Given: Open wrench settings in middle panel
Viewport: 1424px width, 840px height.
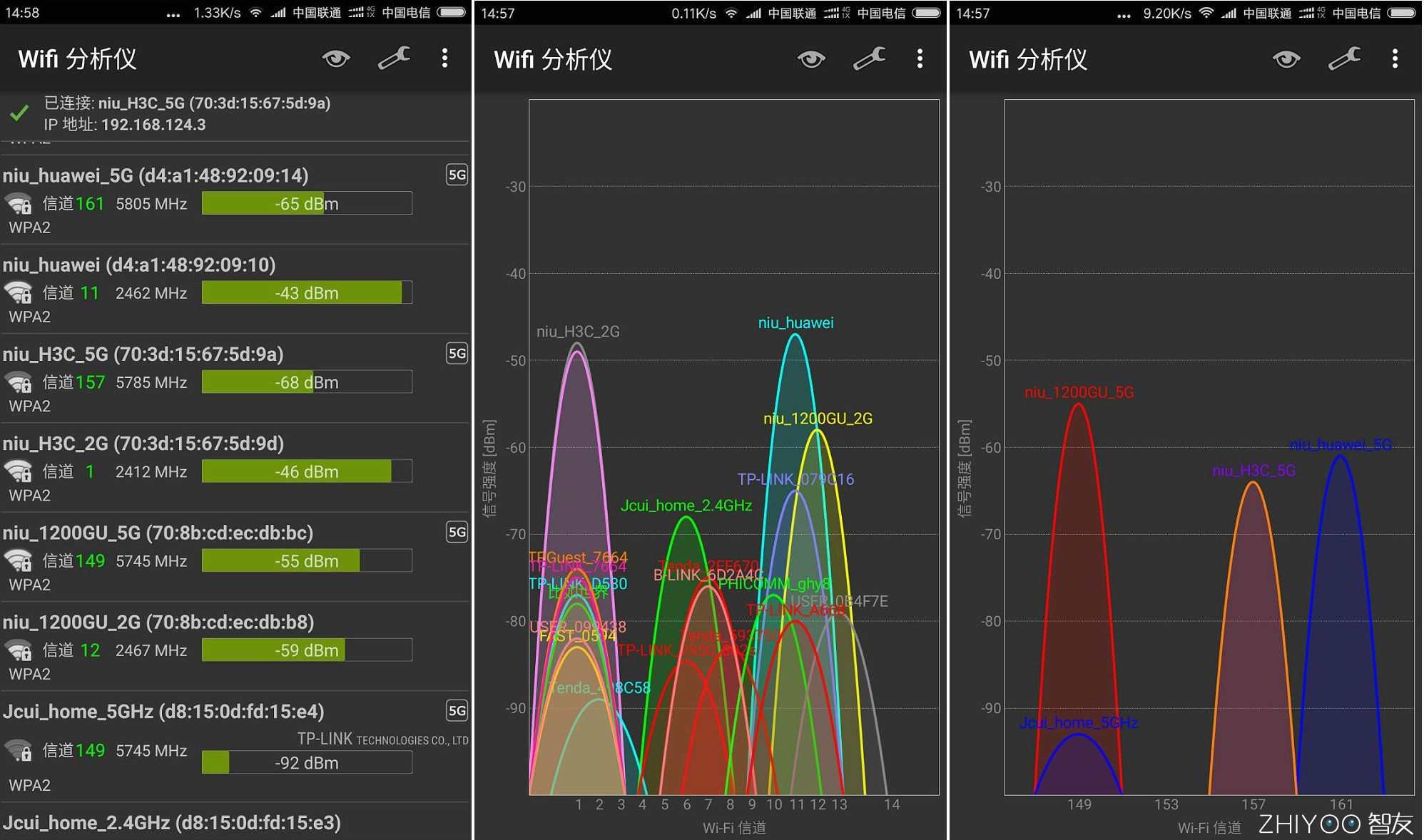Looking at the screenshot, I should coord(869,58).
